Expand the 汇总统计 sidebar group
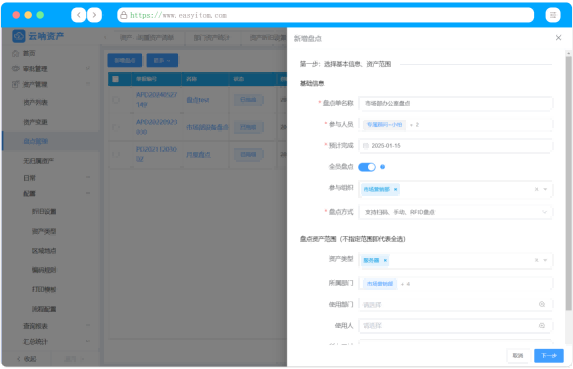Screen dimensions: 573x369 [88, 341]
